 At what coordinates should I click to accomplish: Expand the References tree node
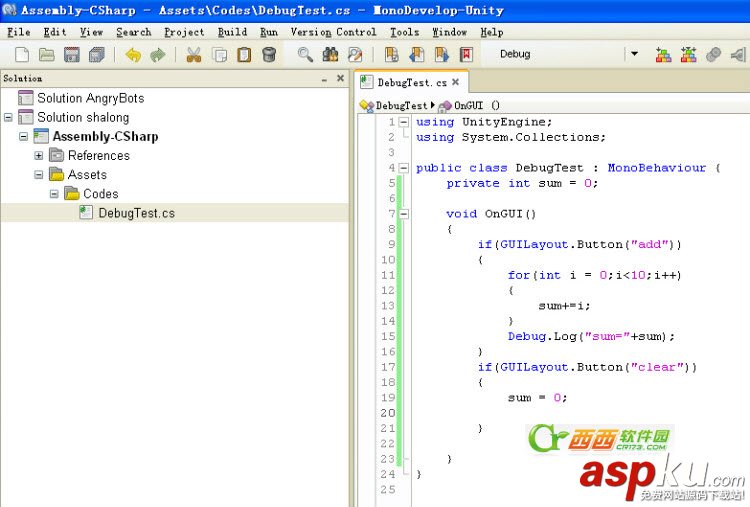tap(39, 155)
